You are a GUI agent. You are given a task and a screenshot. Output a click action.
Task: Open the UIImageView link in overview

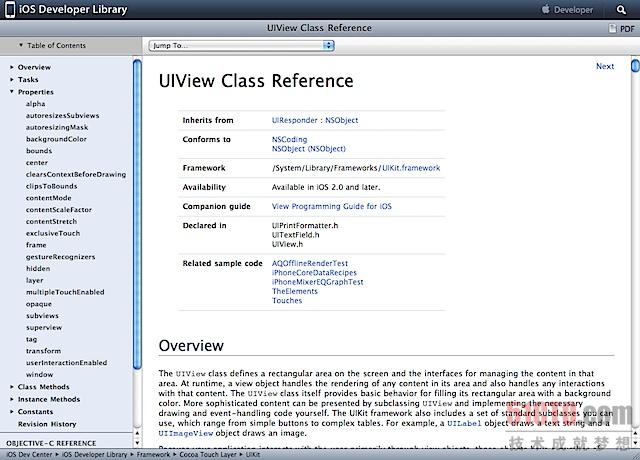point(186,433)
